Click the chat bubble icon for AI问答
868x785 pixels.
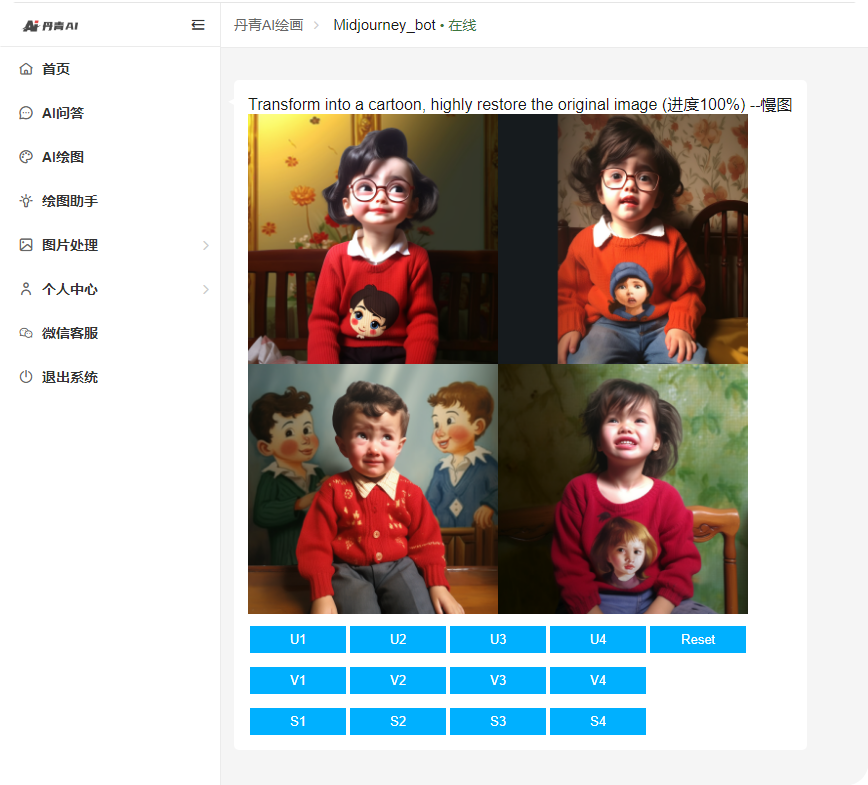point(26,113)
